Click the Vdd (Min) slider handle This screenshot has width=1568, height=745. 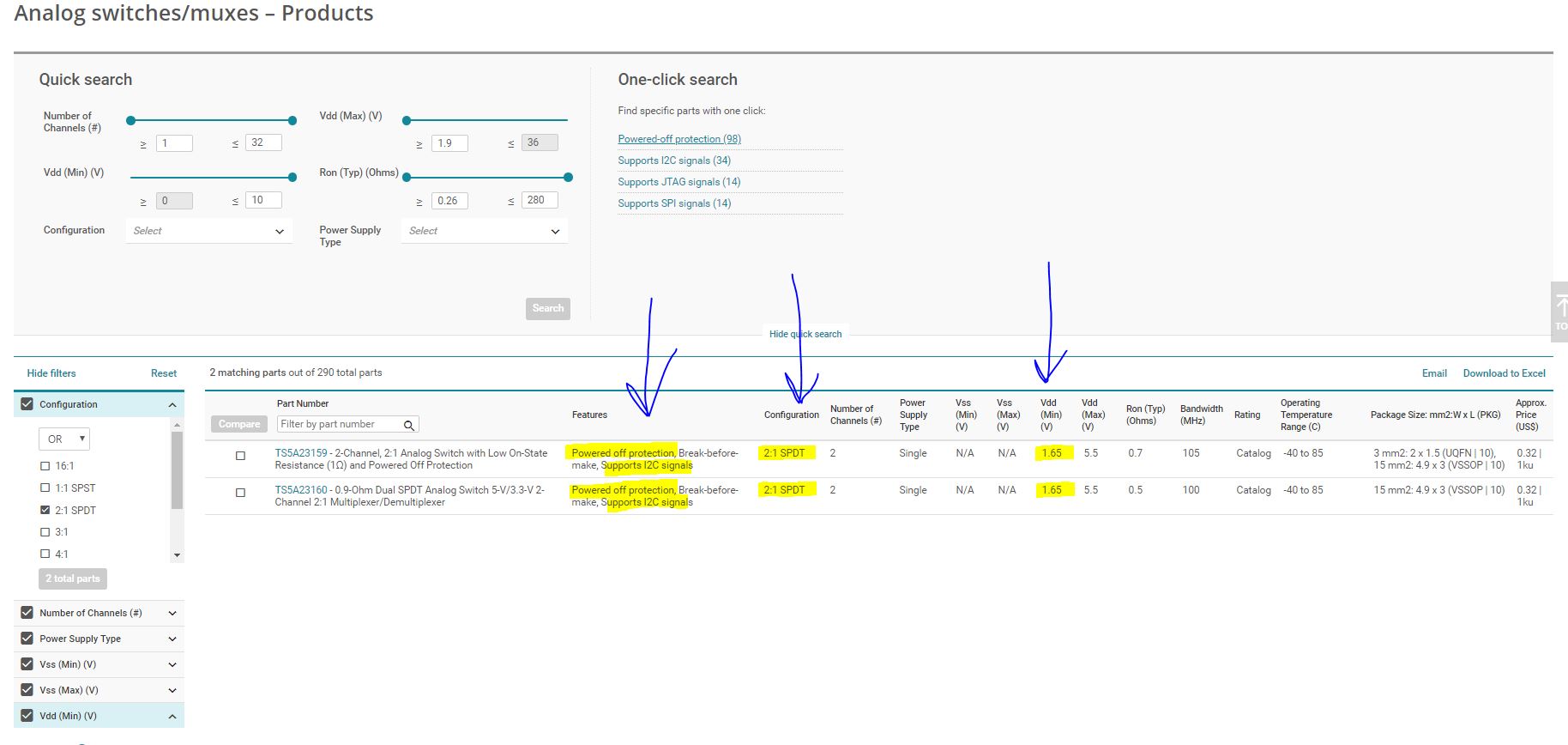(x=292, y=178)
